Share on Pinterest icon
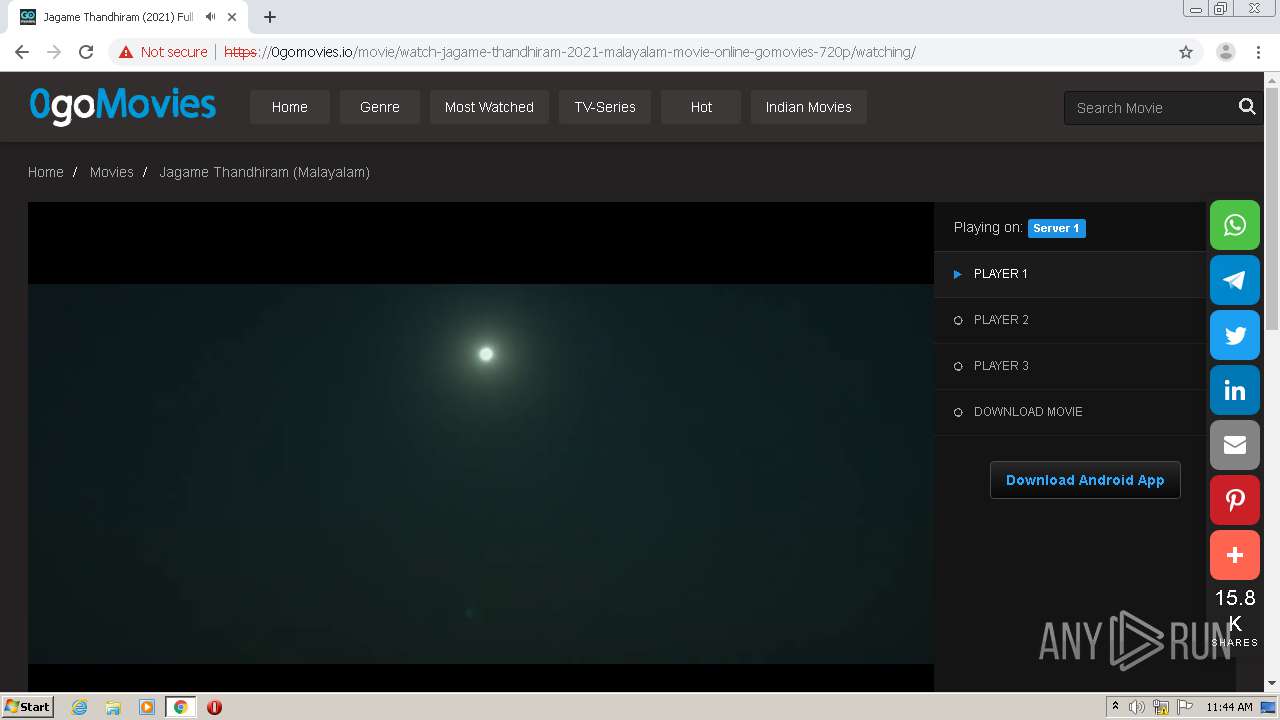 click(x=1235, y=500)
